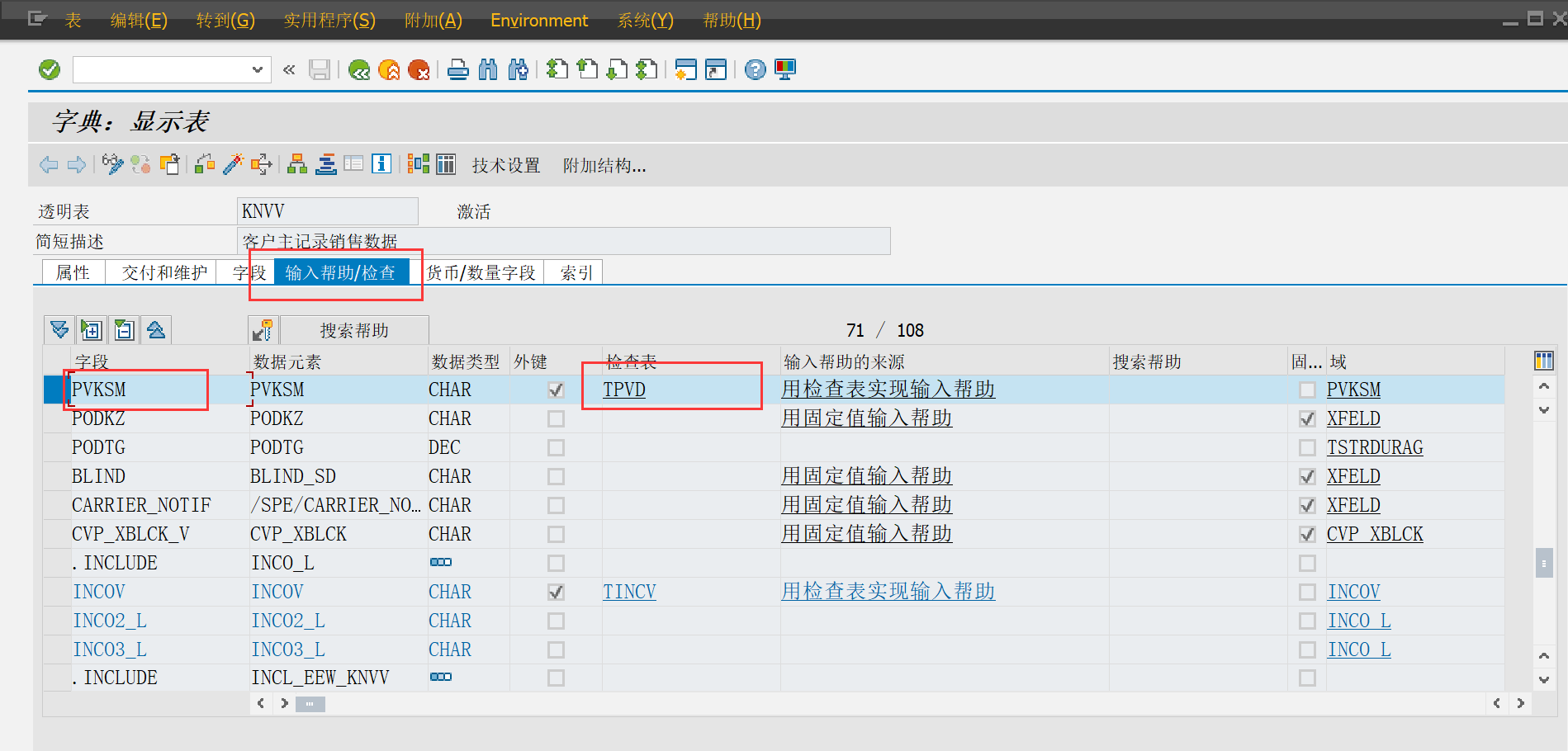Select the PODTG field row
Image resolution: width=1568 pixels, height=751 pixels.
[x=57, y=448]
